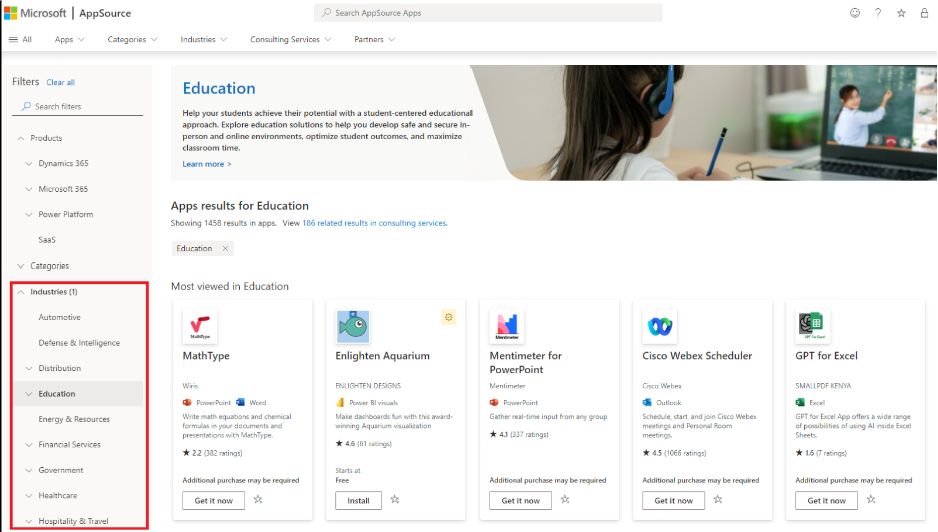Viewport: 938px width, 532px height.
Task: Open the Categories navigation dropdown
Action: coord(132,39)
